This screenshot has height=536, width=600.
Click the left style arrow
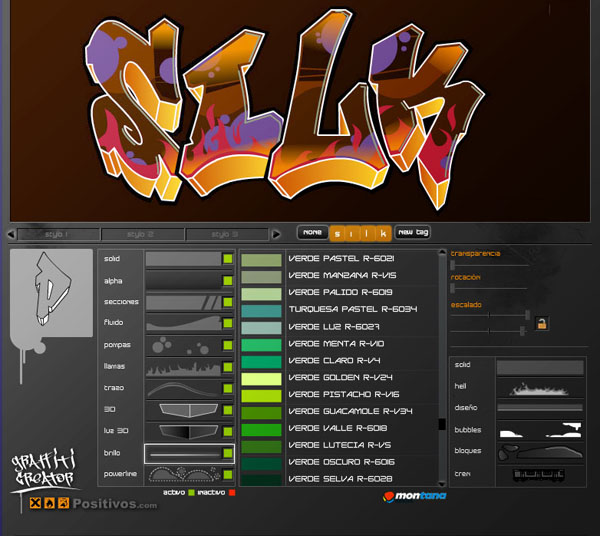11,234
